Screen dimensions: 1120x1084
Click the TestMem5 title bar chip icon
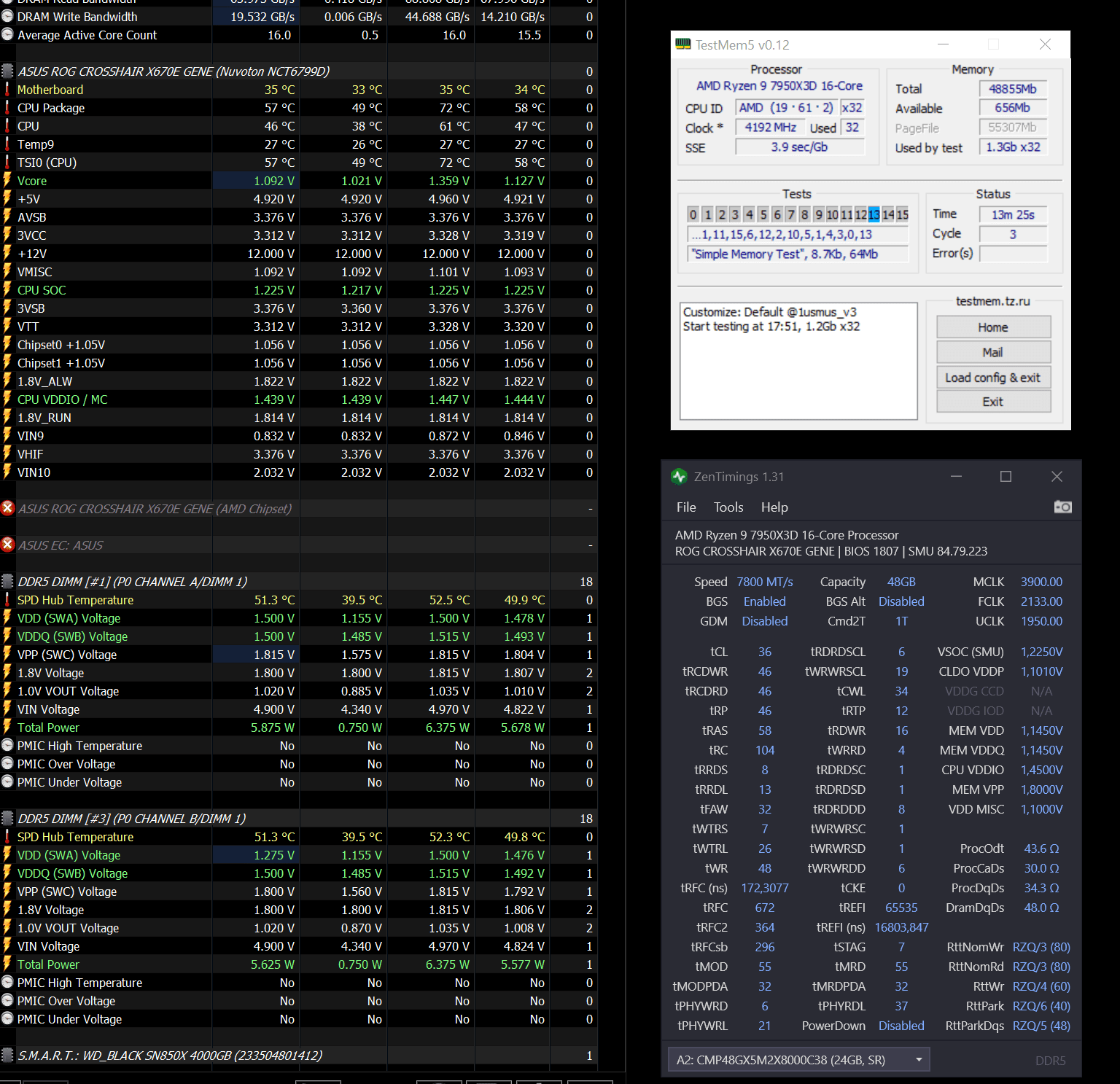(x=683, y=44)
